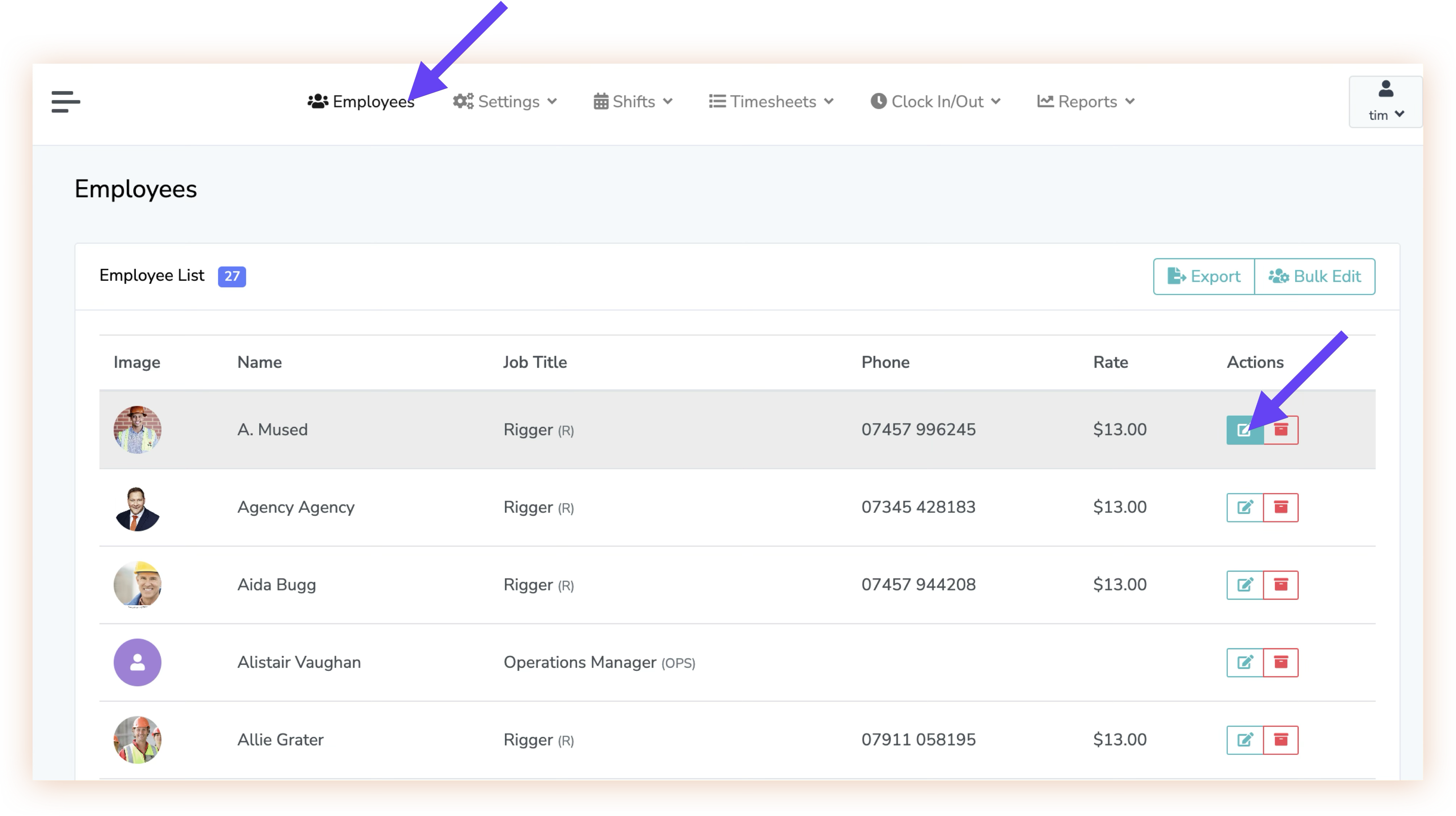Open the Clock In/Out menu

[936, 102]
